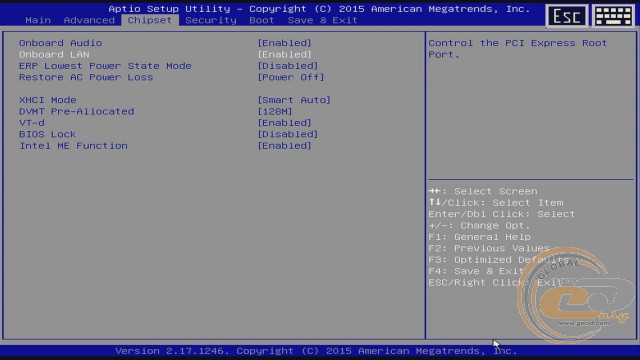Image resolution: width=640 pixels, height=360 pixels.
Task: Click the 'Enter/Dbl Click: Select' line
Action: (502, 214)
